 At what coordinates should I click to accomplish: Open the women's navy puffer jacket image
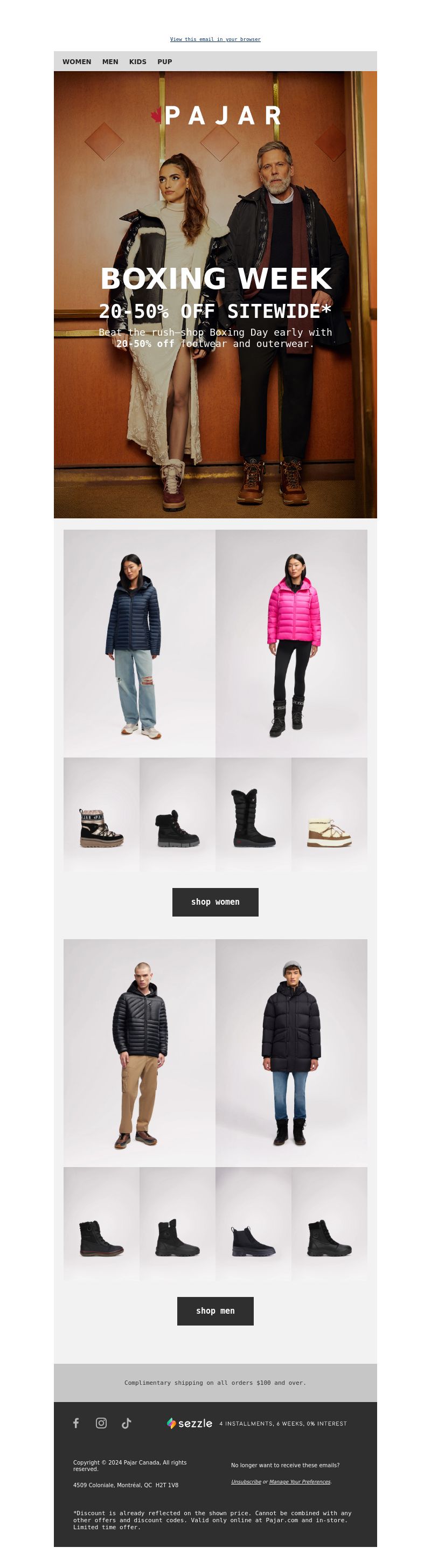click(x=140, y=643)
